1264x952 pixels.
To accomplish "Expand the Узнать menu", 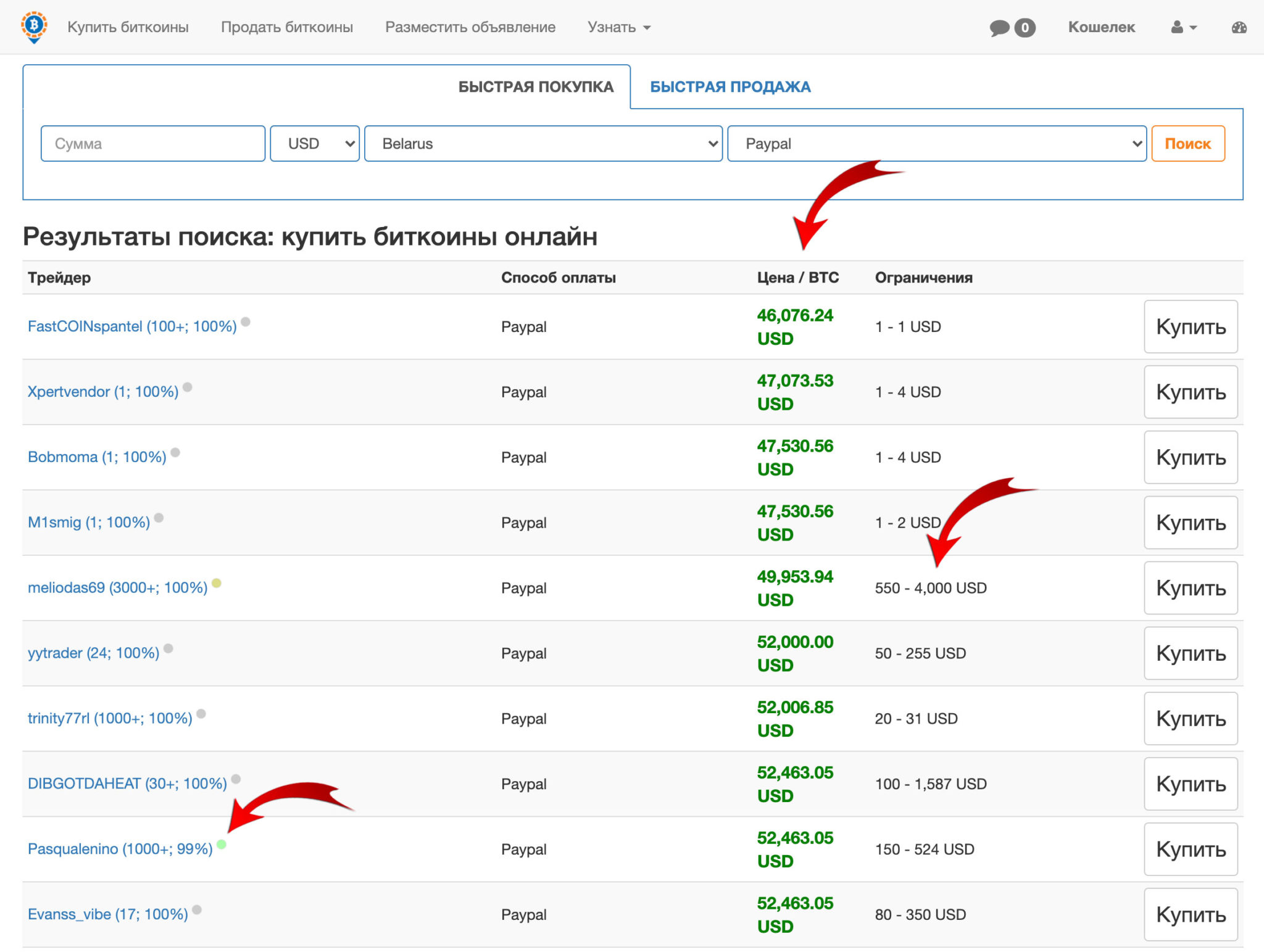I will tap(618, 27).
